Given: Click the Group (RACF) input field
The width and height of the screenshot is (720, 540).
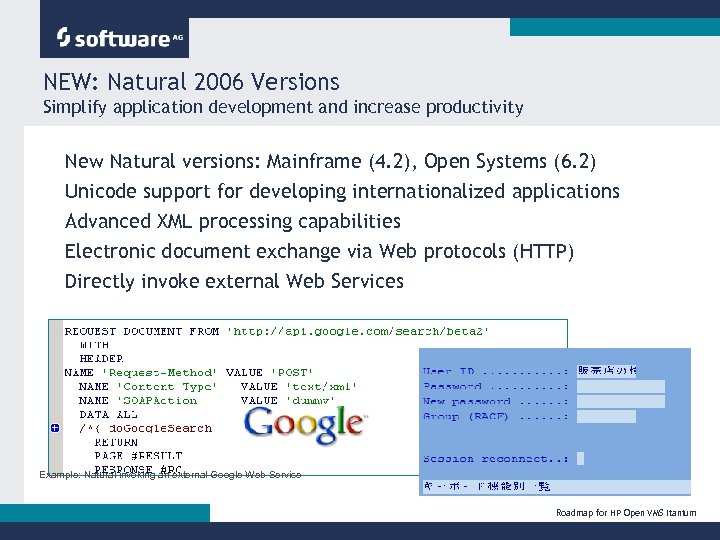Looking at the screenshot, I should pos(606,416).
